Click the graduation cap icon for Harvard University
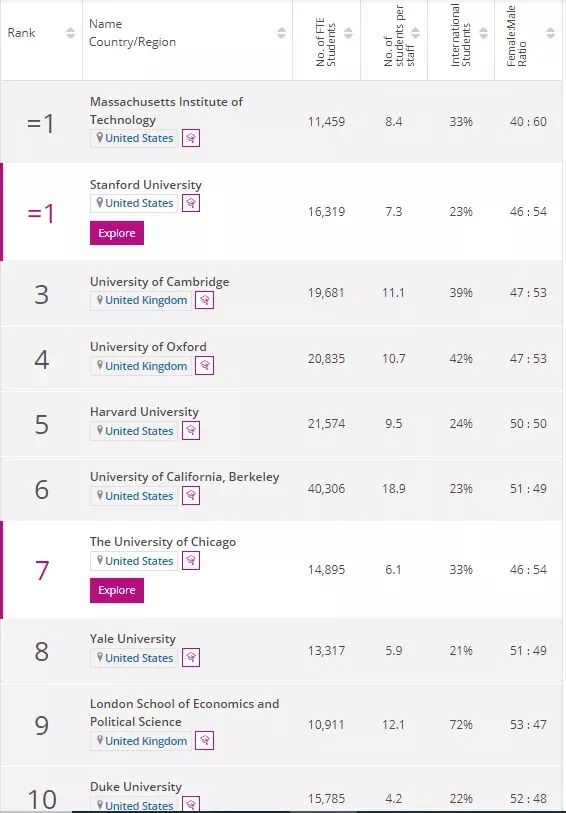The height and width of the screenshot is (813, 566). 191,431
